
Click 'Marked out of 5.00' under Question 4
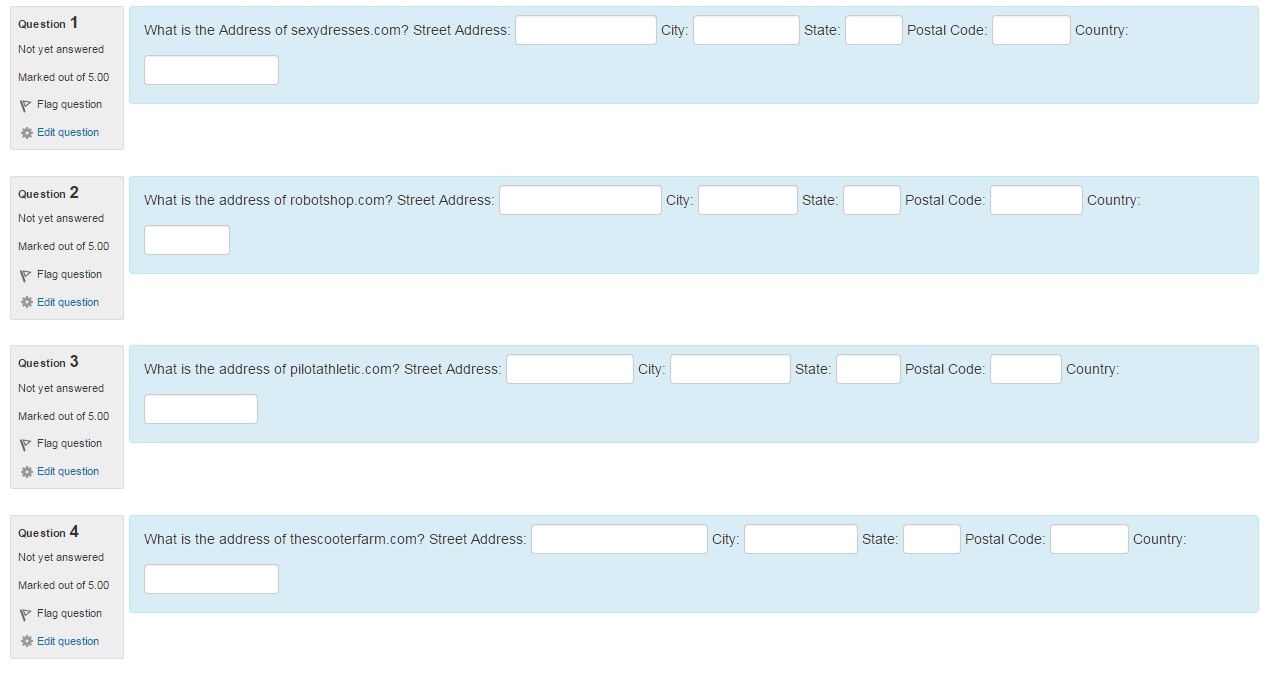[64, 585]
